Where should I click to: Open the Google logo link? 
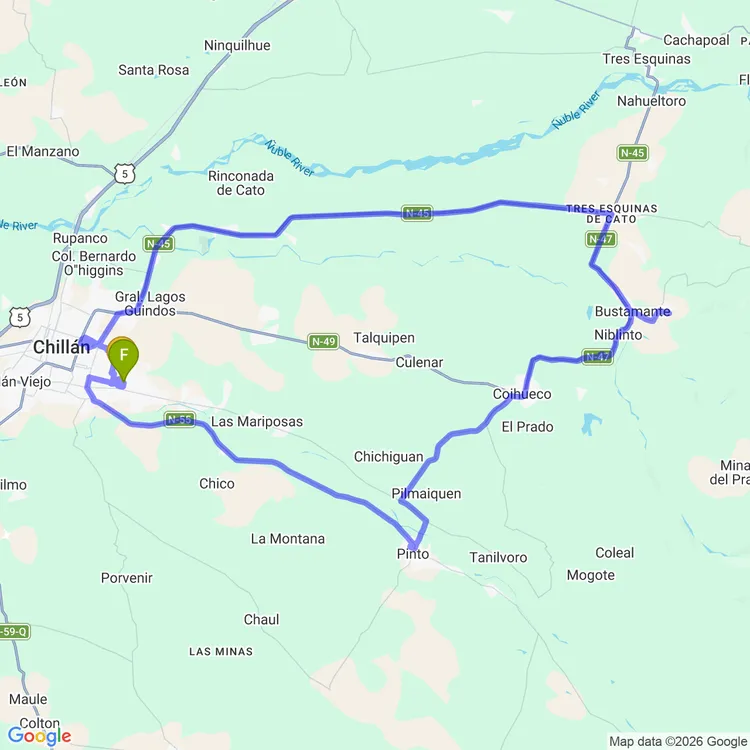39,735
